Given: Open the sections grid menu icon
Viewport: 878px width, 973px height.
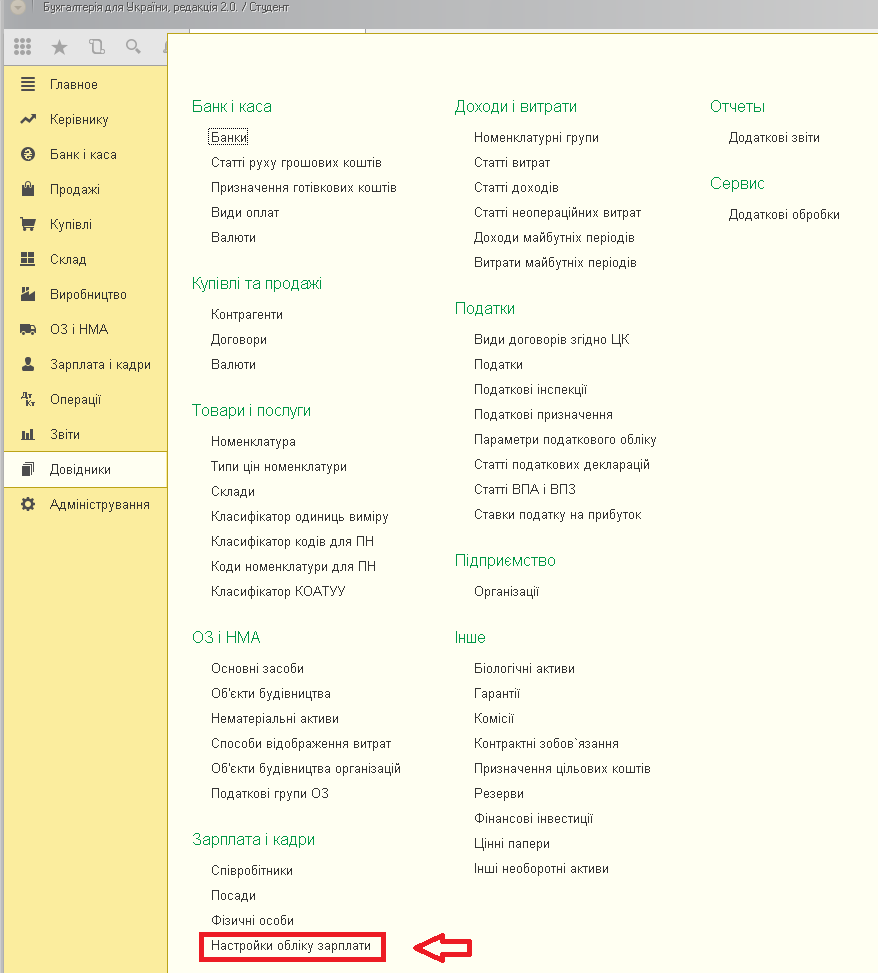Looking at the screenshot, I should coord(22,47).
